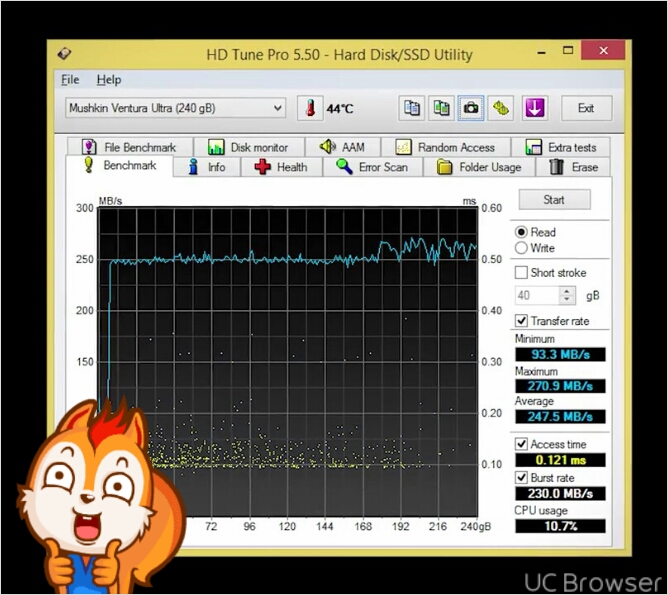Viewport: 668px width, 595px height.
Task: Click the purple download arrow icon
Action: pyautogui.click(x=535, y=108)
